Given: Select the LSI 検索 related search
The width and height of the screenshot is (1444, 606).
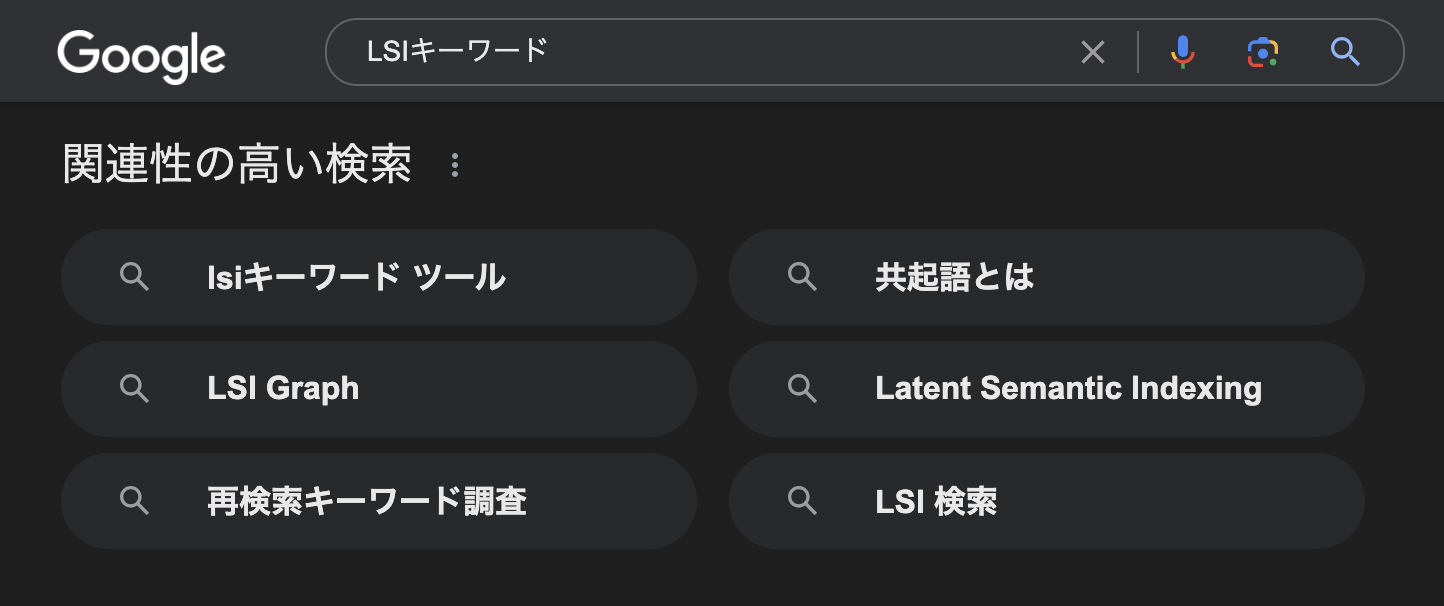Looking at the screenshot, I should (936, 501).
